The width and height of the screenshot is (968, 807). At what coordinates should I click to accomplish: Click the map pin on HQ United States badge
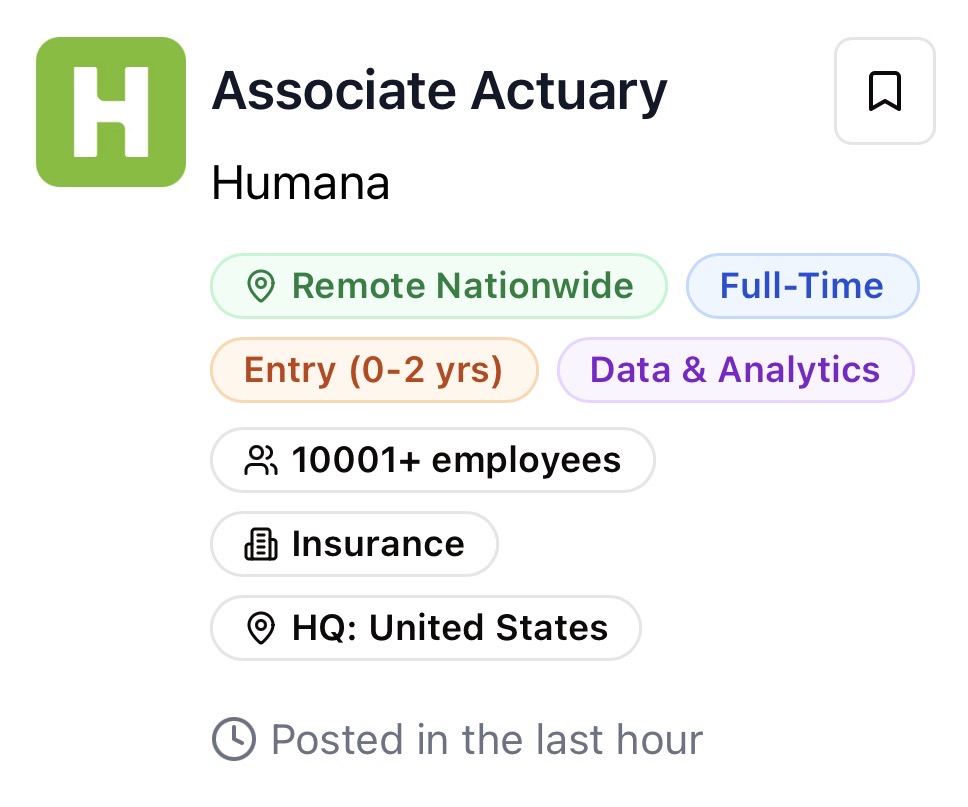(260, 628)
